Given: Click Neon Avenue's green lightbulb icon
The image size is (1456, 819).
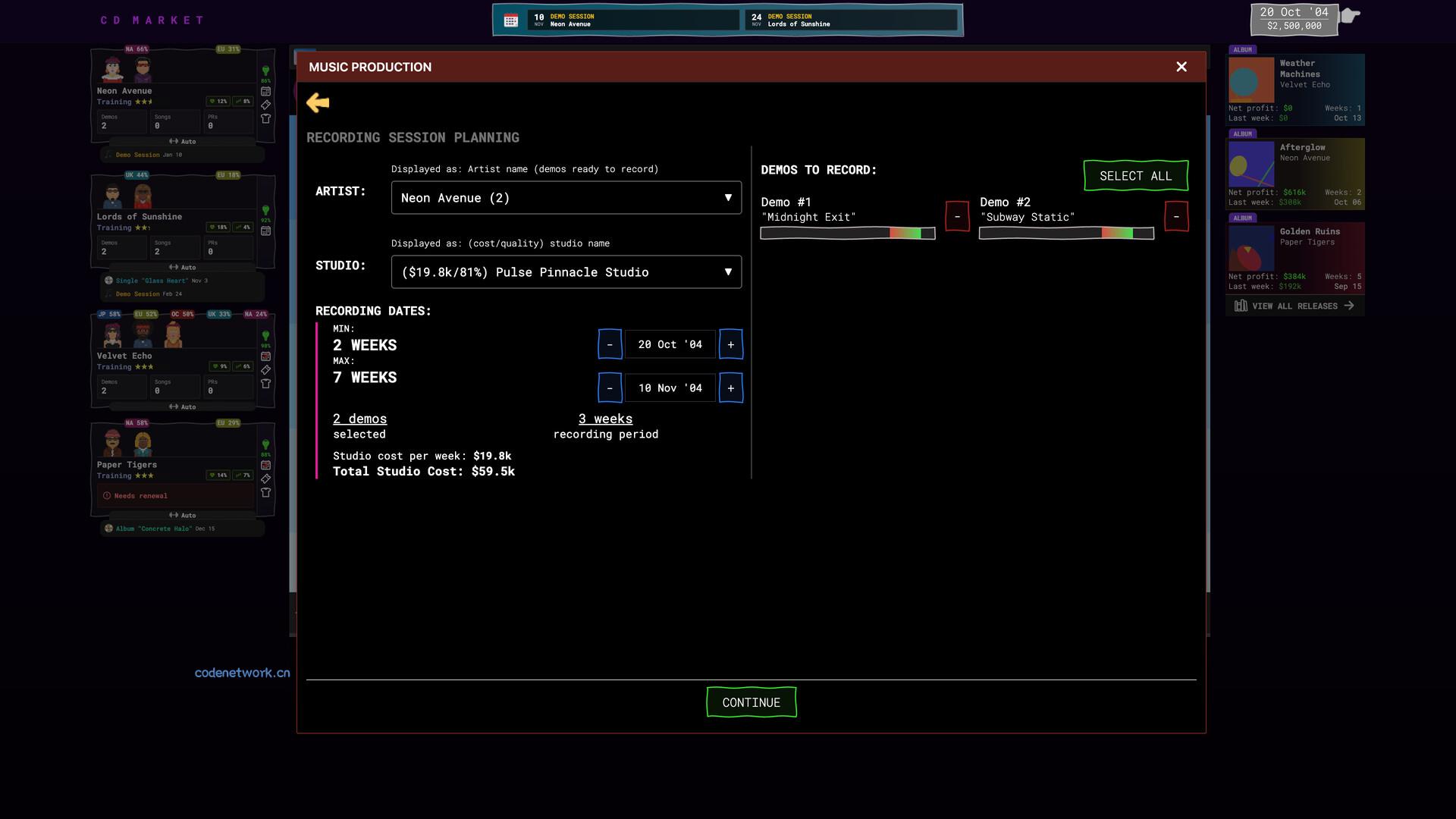Looking at the screenshot, I should [265, 71].
